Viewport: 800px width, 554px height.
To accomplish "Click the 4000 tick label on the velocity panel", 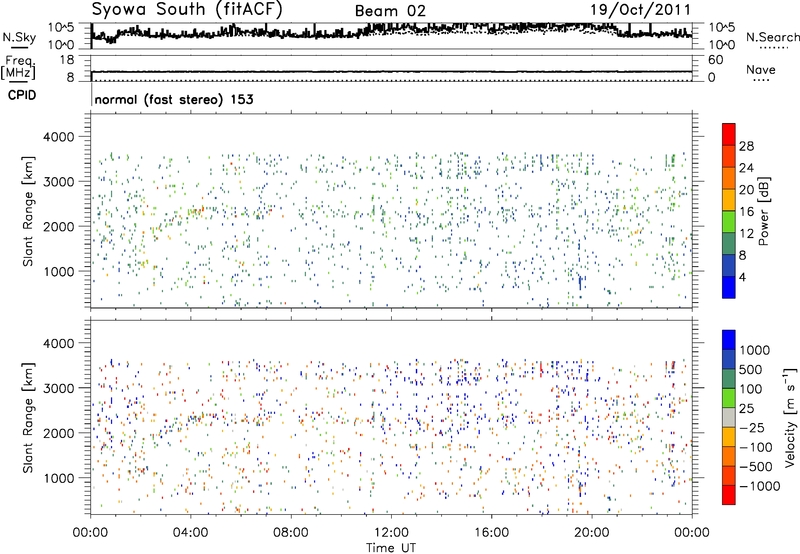I will (58, 343).
